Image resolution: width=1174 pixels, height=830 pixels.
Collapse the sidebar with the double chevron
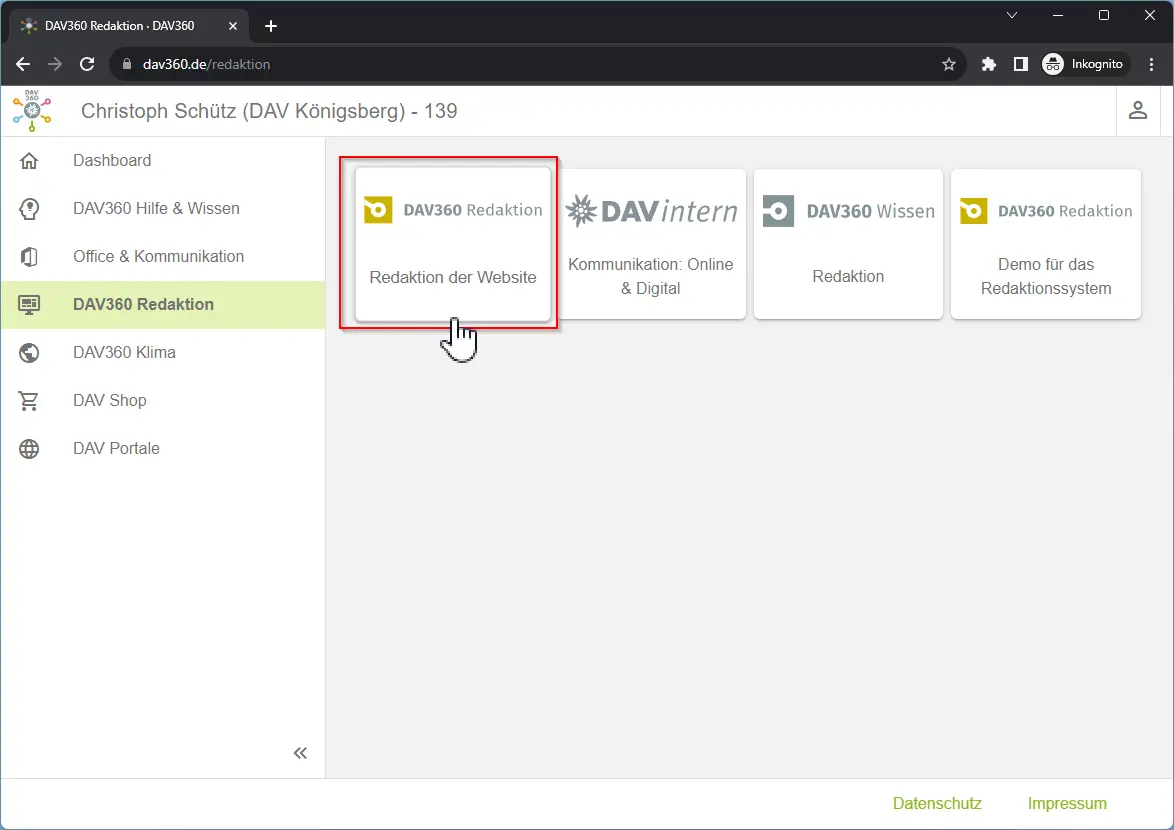click(300, 753)
